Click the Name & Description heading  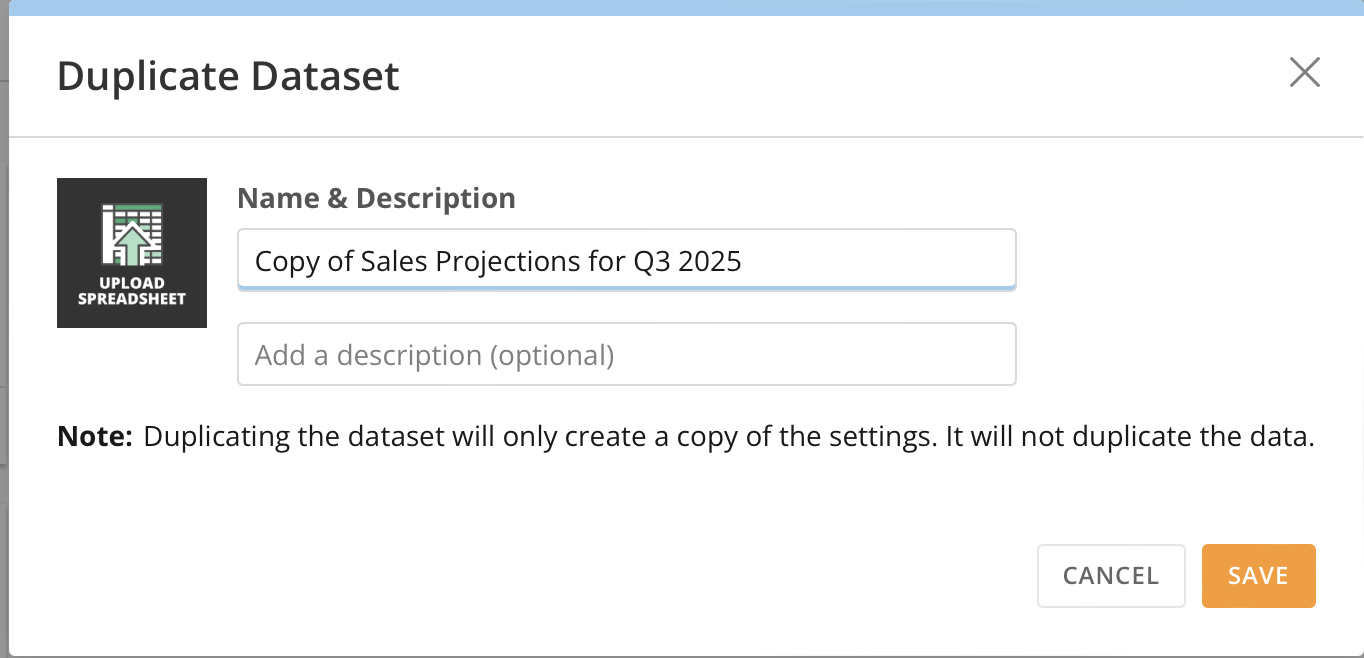[376, 198]
